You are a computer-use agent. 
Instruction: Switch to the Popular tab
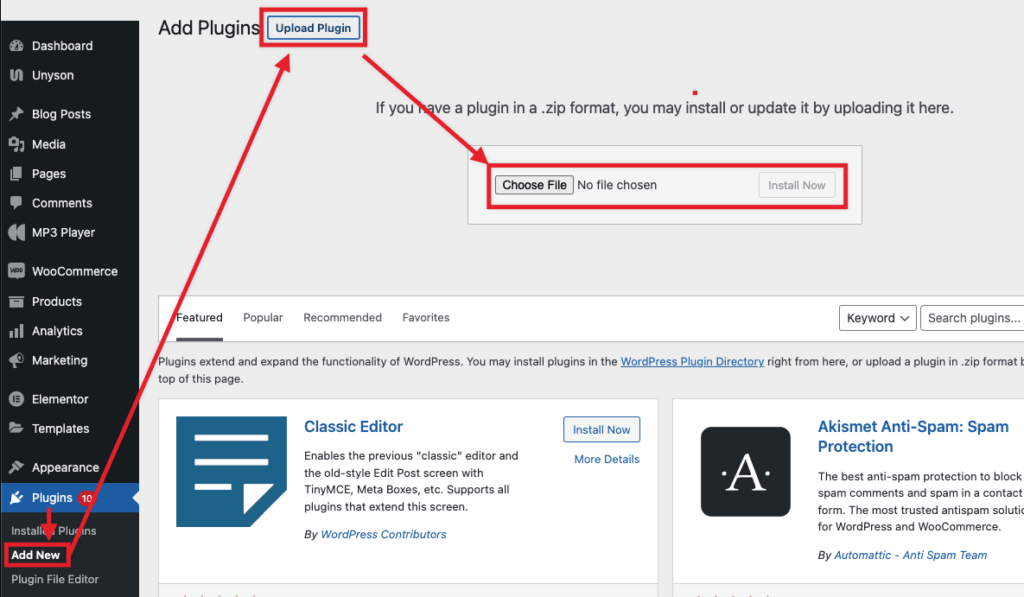point(263,317)
